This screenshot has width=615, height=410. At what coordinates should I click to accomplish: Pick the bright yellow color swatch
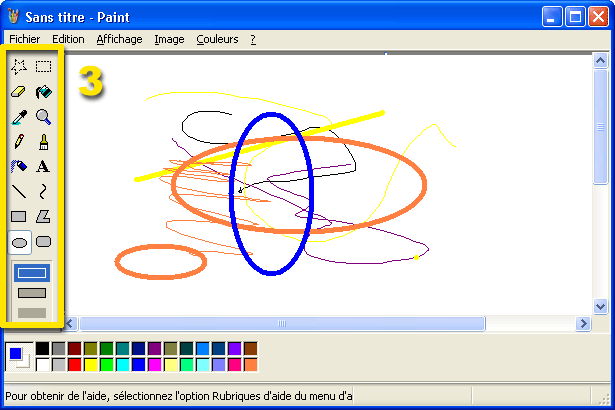coord(91,364)
